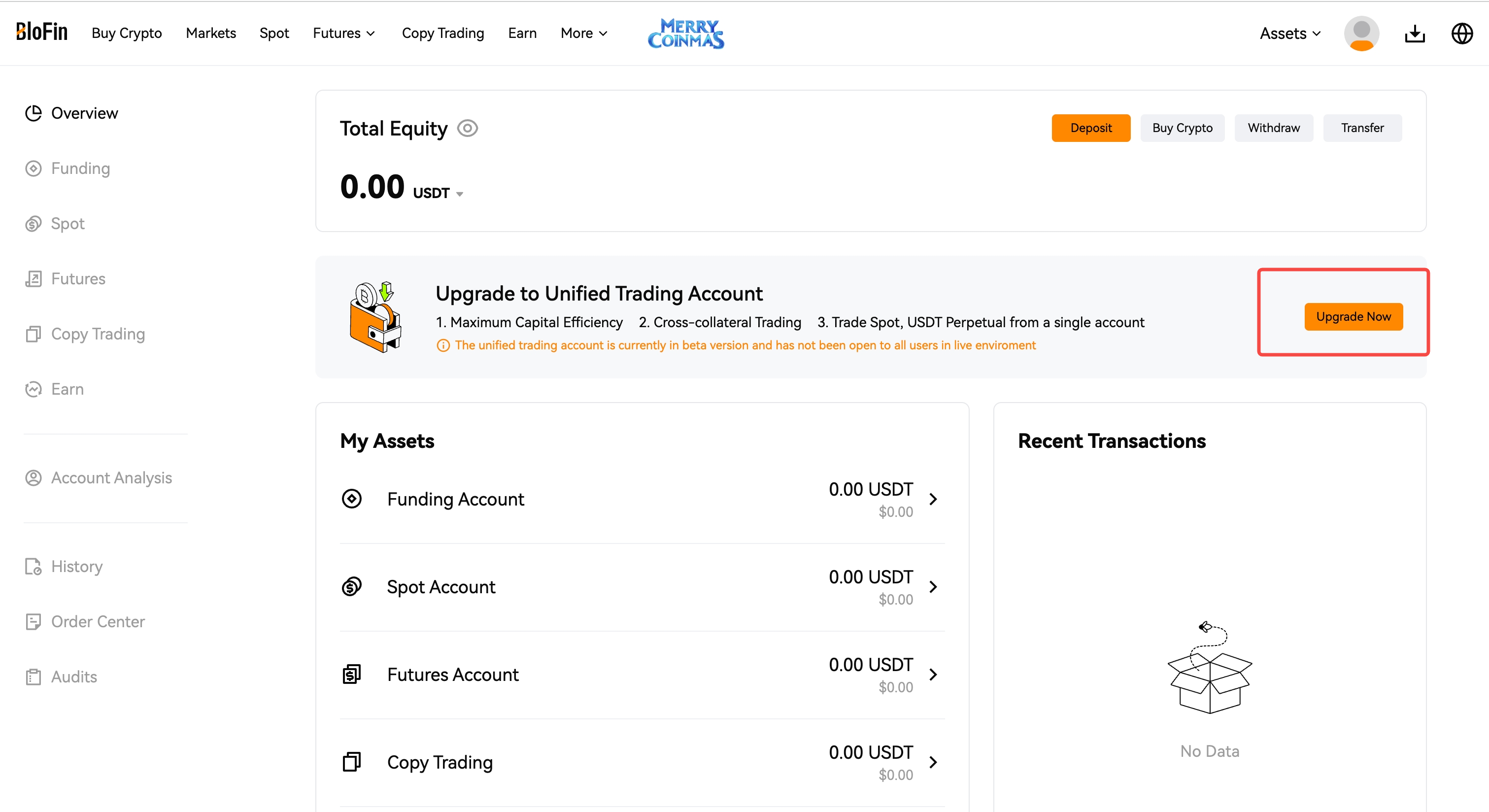Click the Futures Account icon
Image resolution: width=1489 pixels, height=812 pixels.
point(351,674)
